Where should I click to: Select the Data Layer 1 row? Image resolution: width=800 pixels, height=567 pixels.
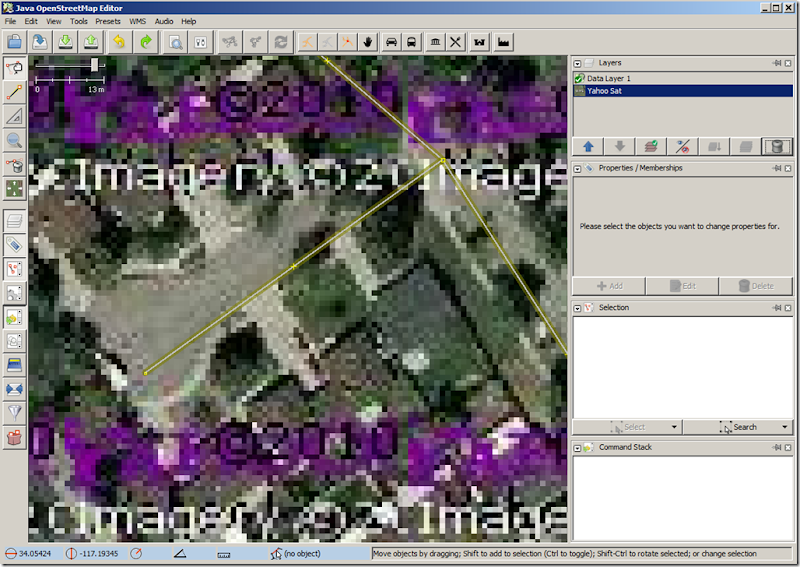click(x=683, y=78)
